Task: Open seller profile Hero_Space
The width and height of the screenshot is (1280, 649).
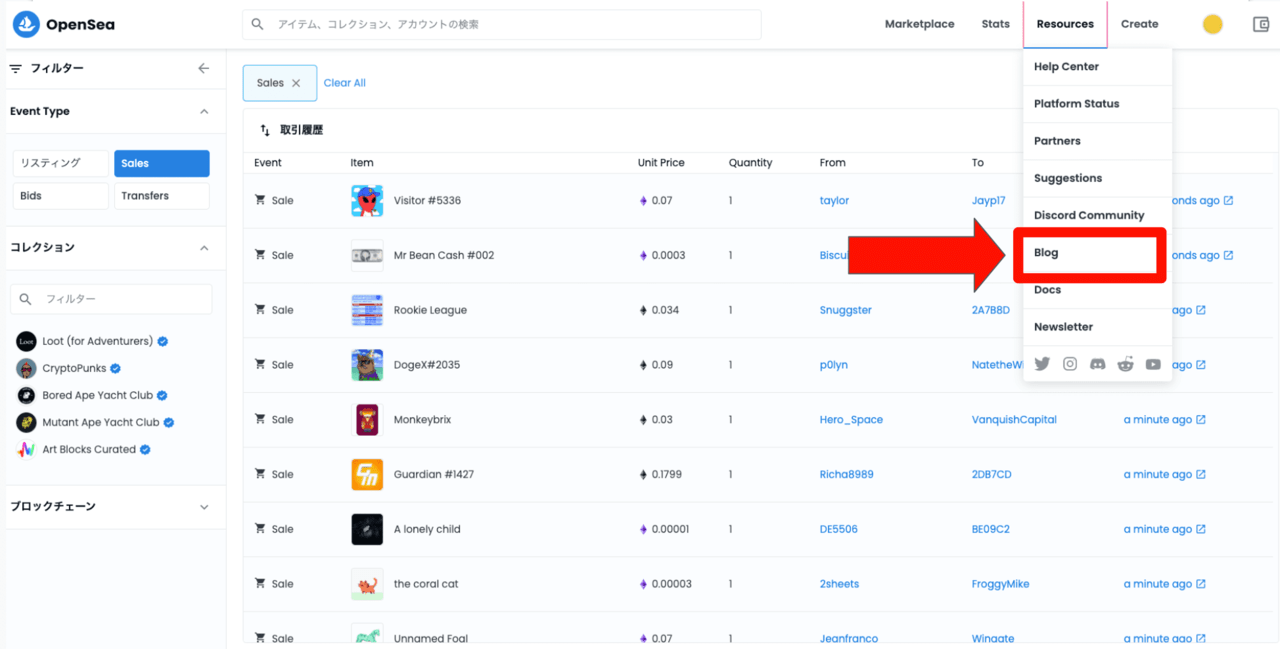Action: (851, 420)
